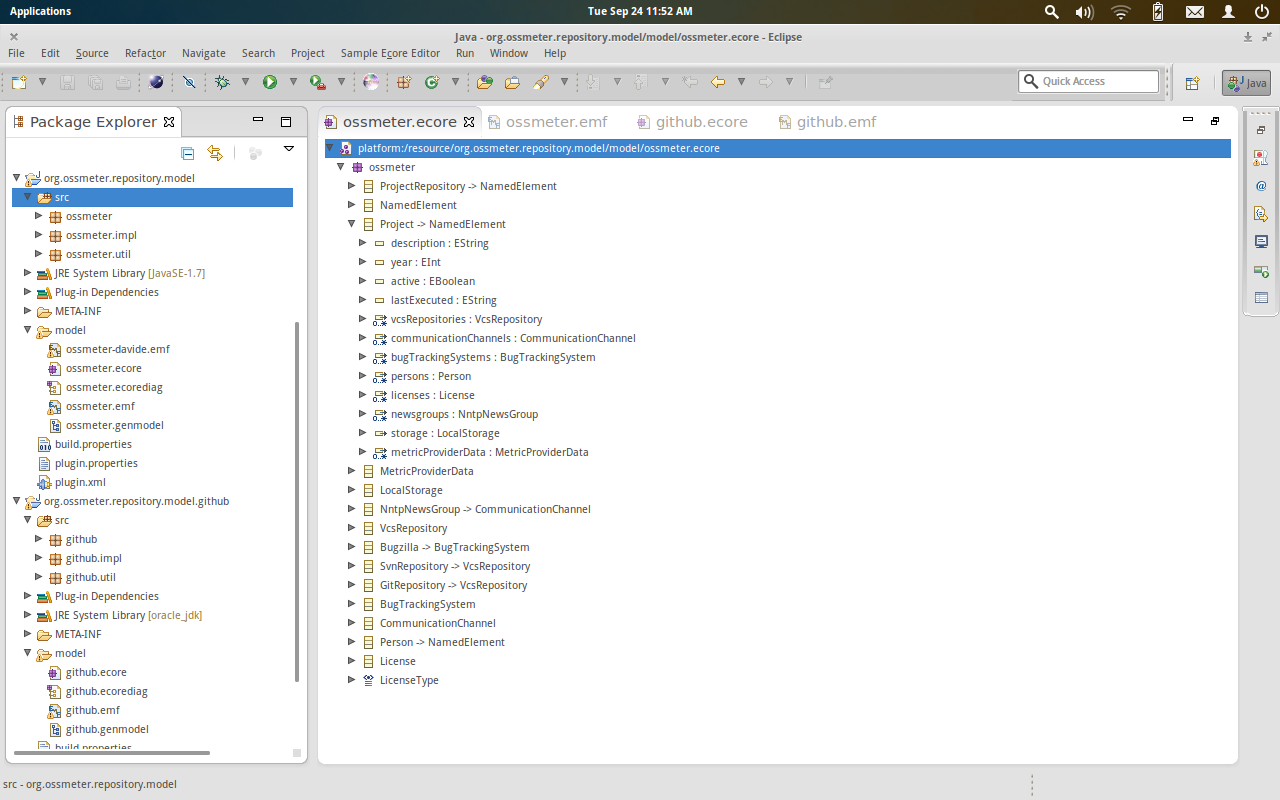This screenshot has width=1280, height=800.
Task: Click the Open Task folder icon
Action: [512, 82]
